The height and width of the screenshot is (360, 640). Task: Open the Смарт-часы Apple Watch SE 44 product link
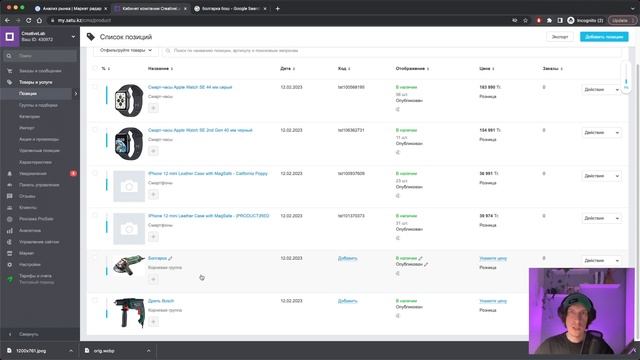pyautogui.click(x=190, y=87)
